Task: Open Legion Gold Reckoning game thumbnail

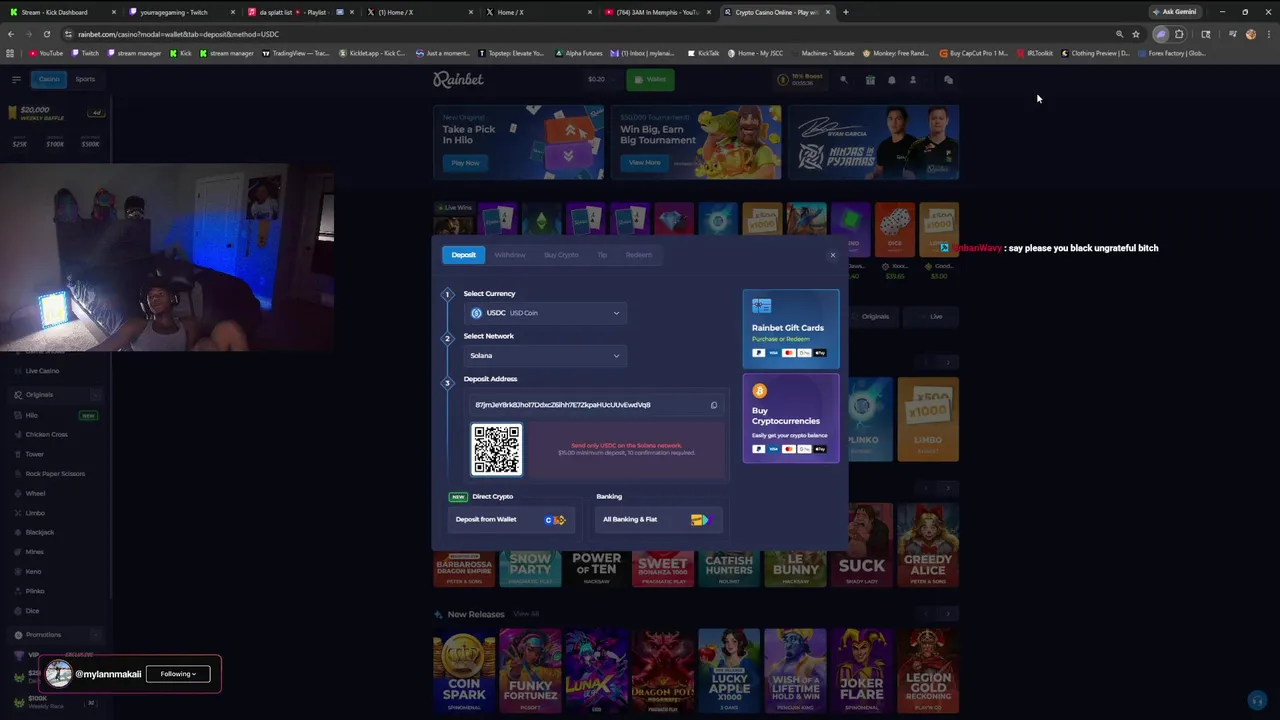Action: point(927,670)
